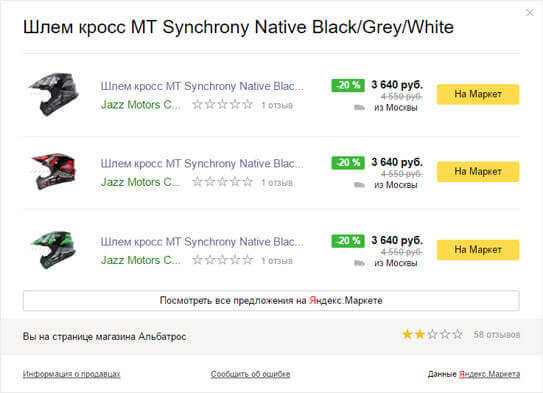Open Jazz Motors seller in third offer
The width and height of the screenshot is (543, 393).
(x=141, y=260)
